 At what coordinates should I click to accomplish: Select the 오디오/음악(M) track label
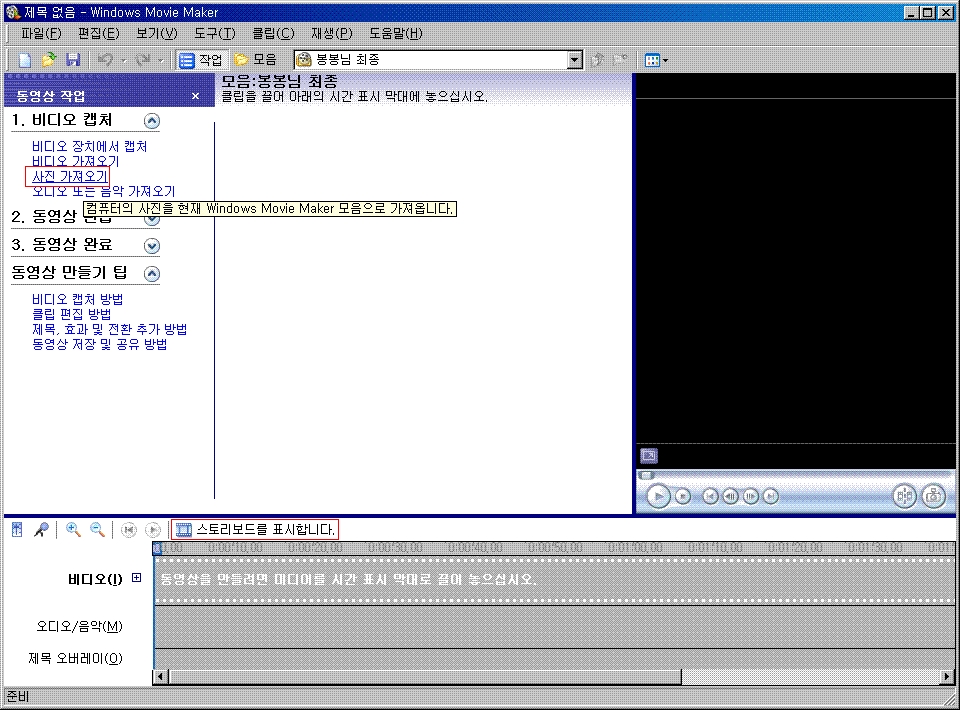click(x=80, y=626)
